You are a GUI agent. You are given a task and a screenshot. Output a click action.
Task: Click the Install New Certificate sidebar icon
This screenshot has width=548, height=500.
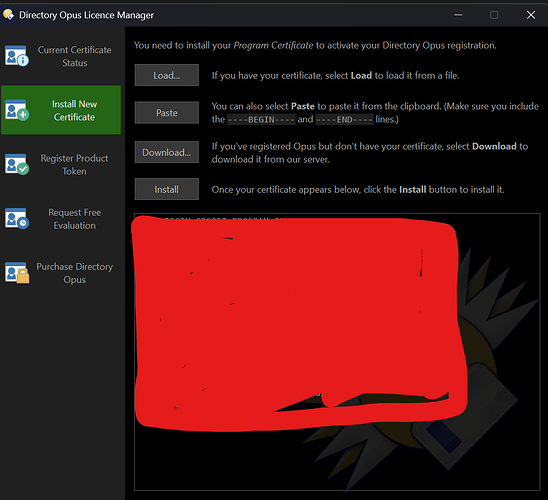pyautogui.click(x=16, y=110)
